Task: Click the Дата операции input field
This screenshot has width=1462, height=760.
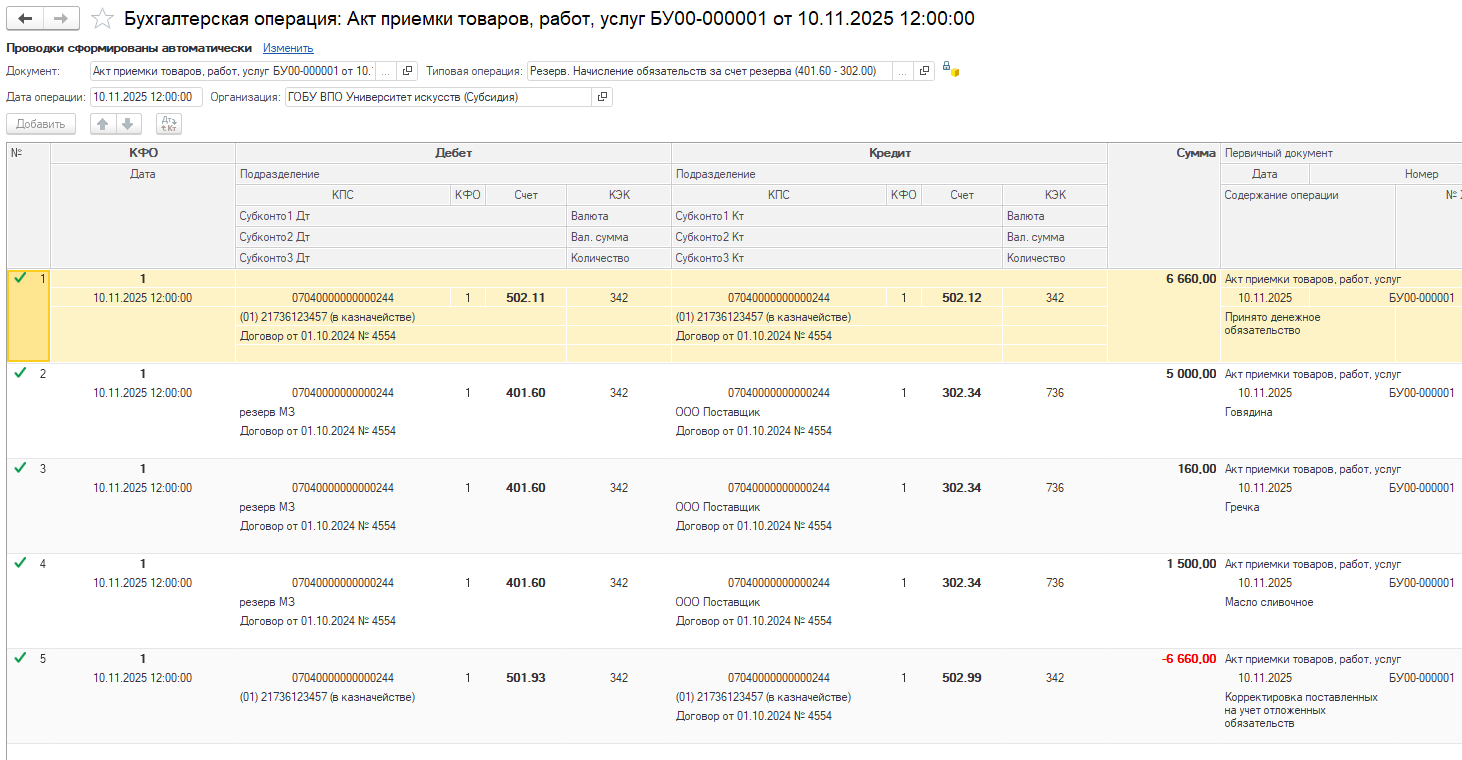Action: 145,97
